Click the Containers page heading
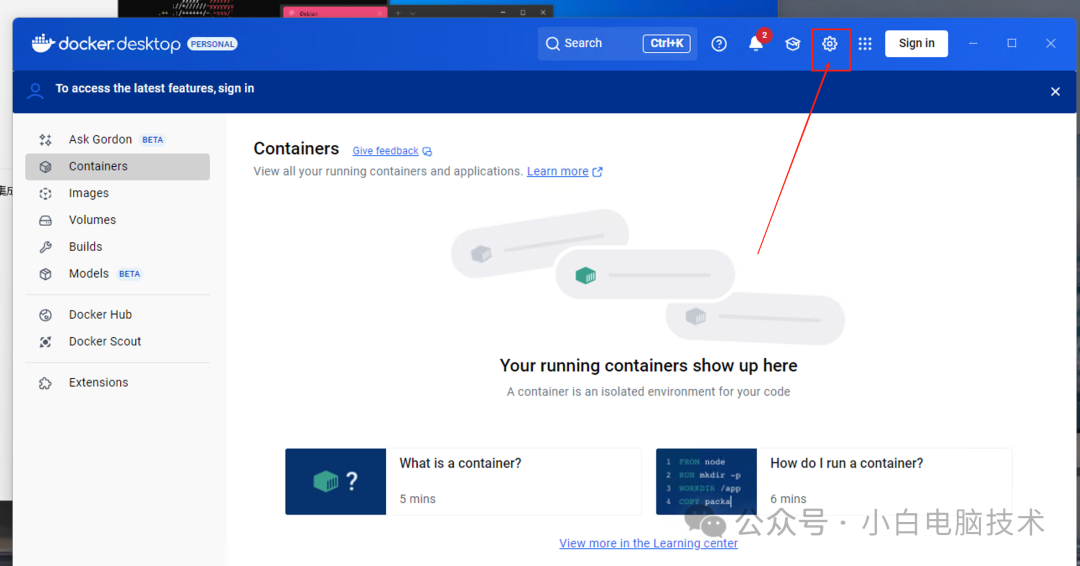 click(296, 149)
